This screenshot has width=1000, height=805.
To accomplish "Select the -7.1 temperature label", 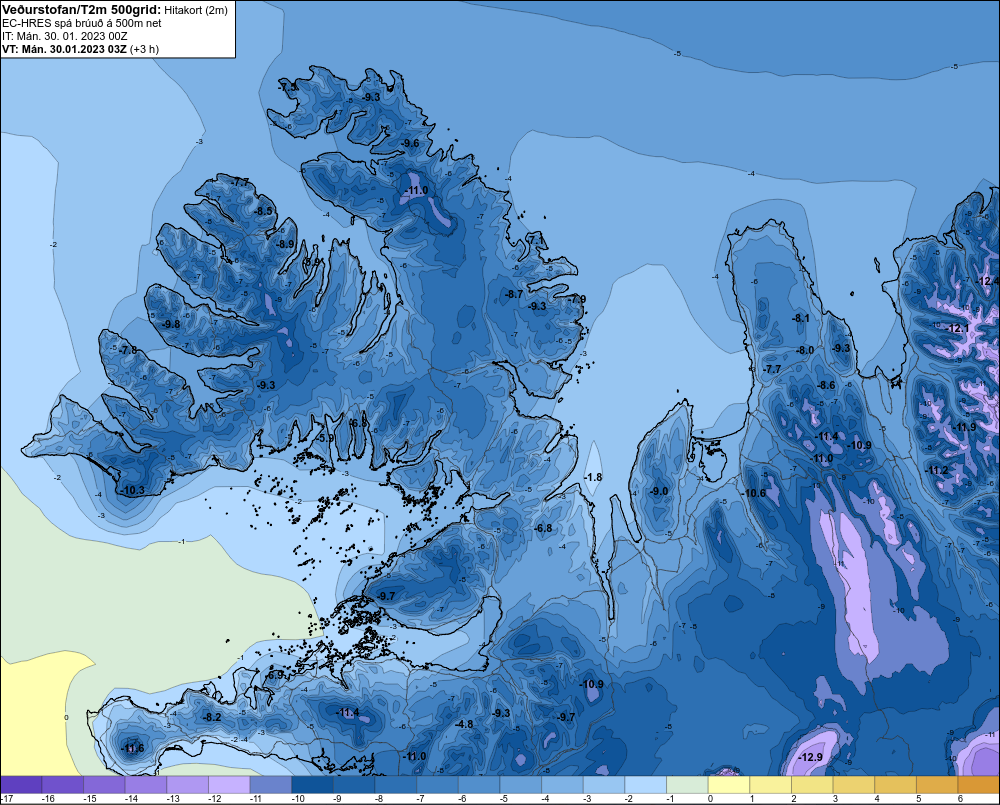I will tap(536, 240).
